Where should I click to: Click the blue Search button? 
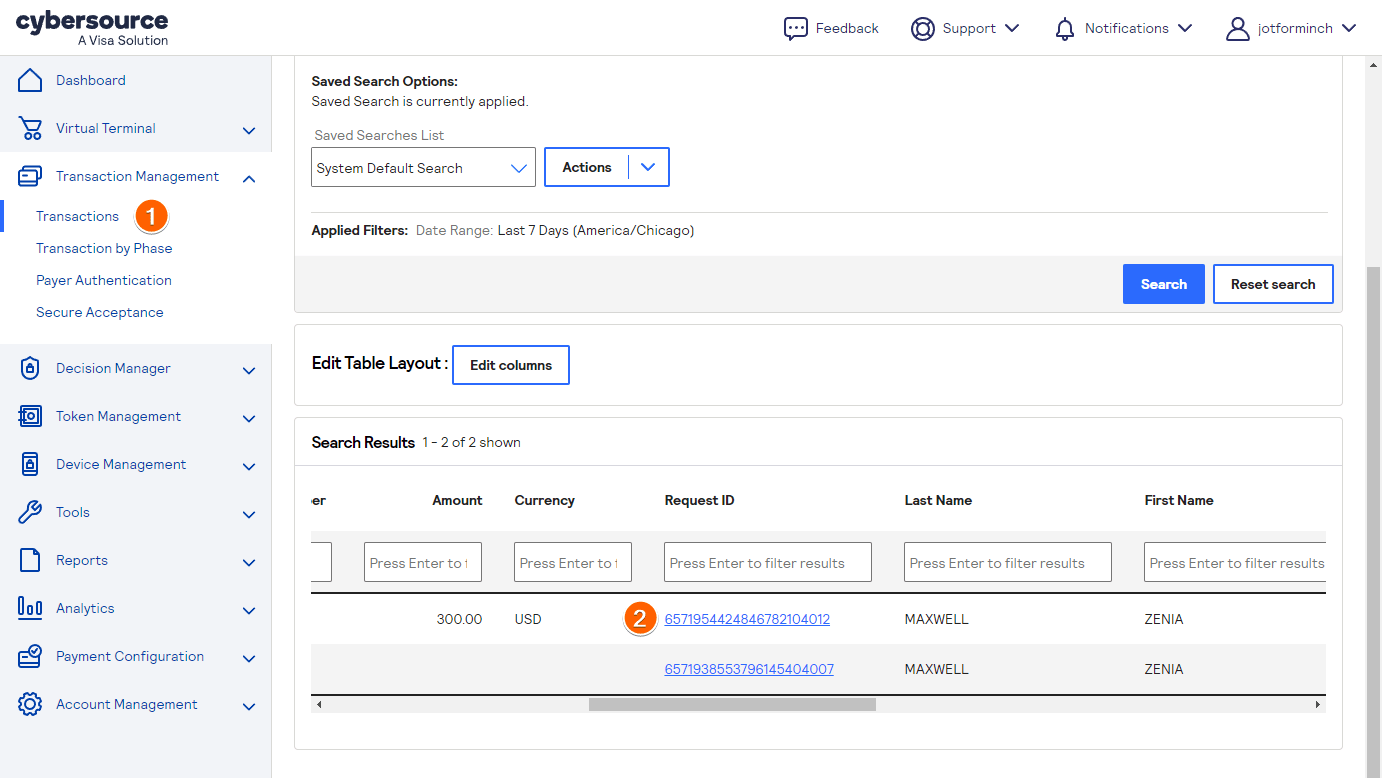[x=1163, y=284]
